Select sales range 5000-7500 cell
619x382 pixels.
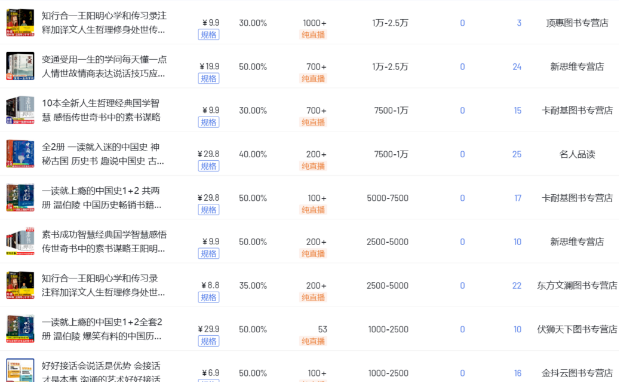click(x=388, y=198)
